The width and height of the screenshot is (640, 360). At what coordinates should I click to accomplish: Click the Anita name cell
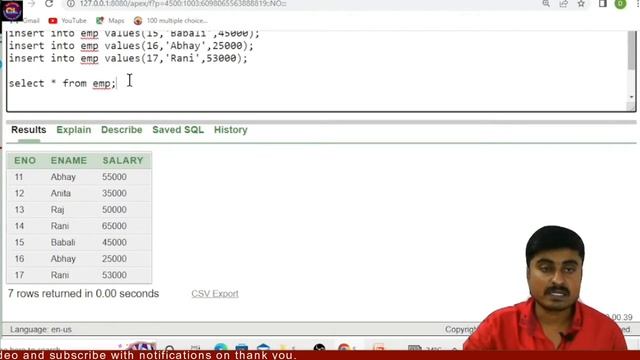point(61,193)
